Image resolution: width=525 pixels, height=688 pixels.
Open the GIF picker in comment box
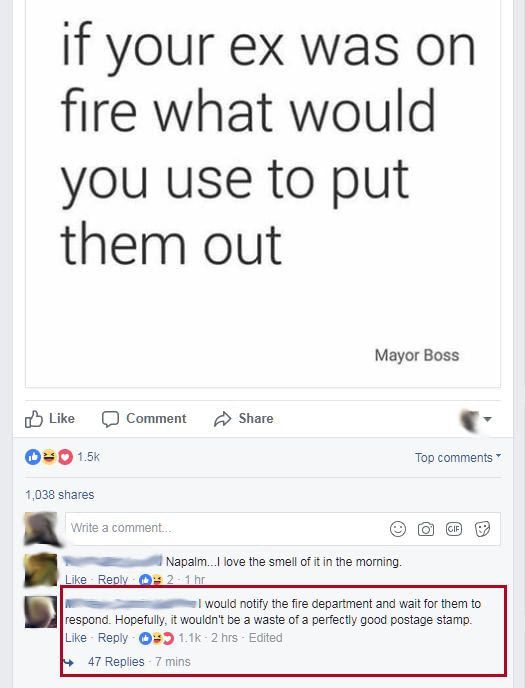coord(454,529)
